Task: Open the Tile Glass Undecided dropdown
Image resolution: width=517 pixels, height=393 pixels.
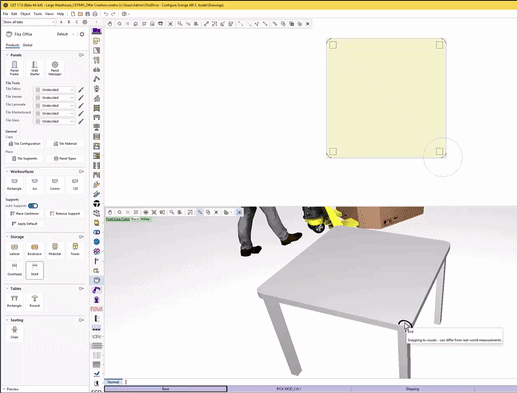Action: tap(54, 121)
